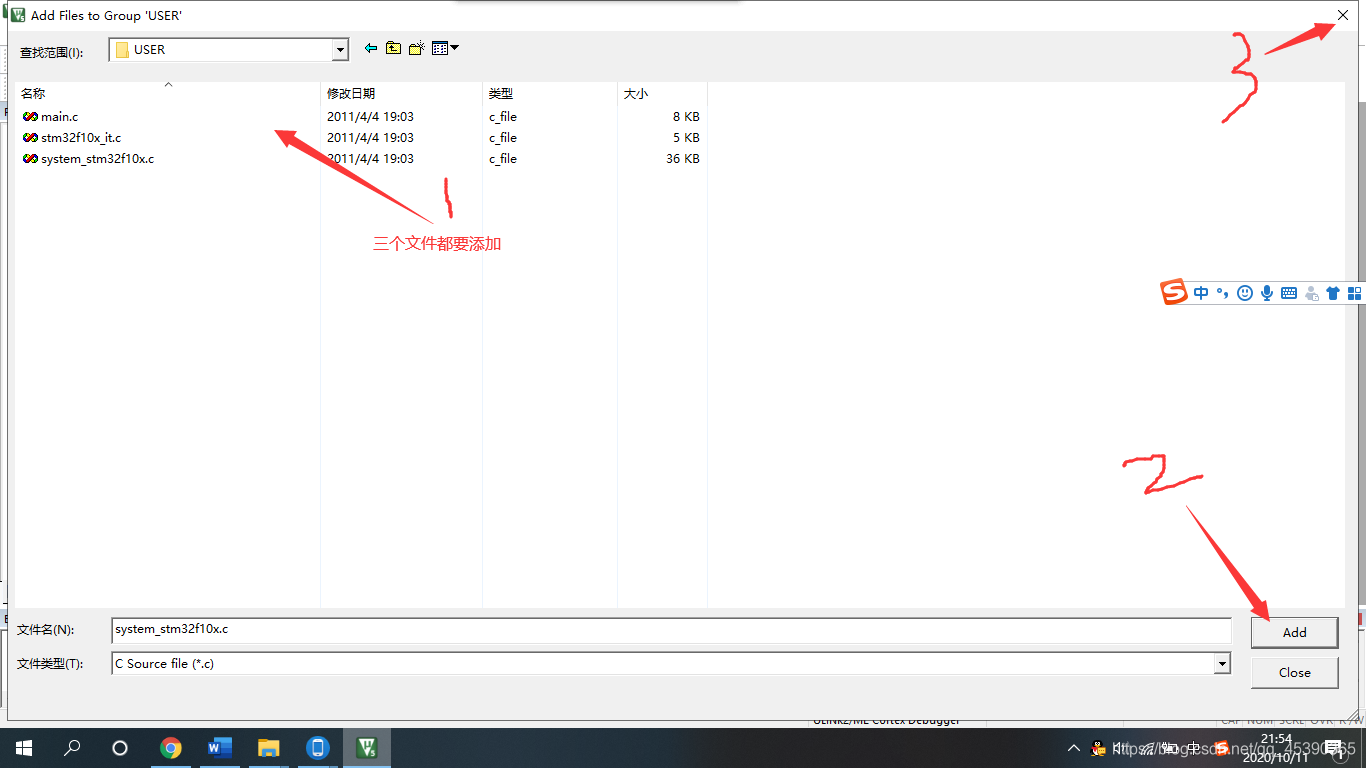This screenshot has width=1366, height=768.
Task: Click the stm32f10x_it.c file icon
Action: tap(30, 138)
